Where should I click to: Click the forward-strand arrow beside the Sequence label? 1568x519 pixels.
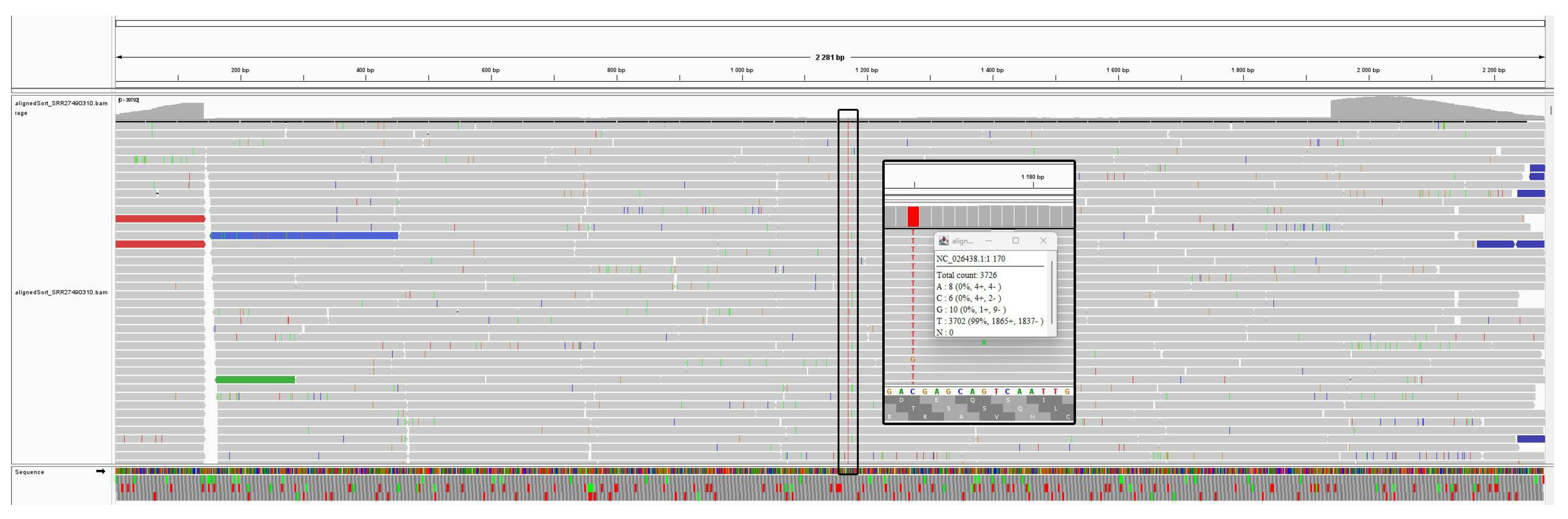click(100, 471)
